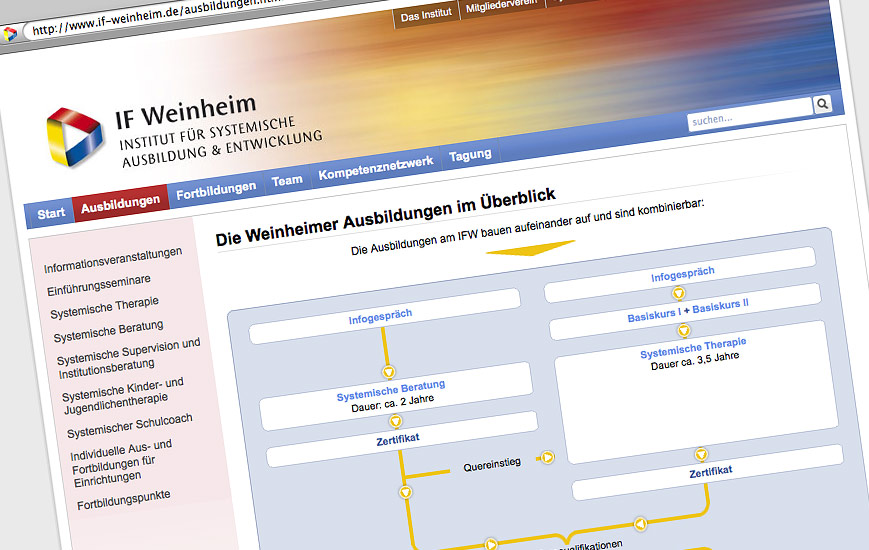Open the Team tab
Viewport: 869px width, 550px height.
287,180
